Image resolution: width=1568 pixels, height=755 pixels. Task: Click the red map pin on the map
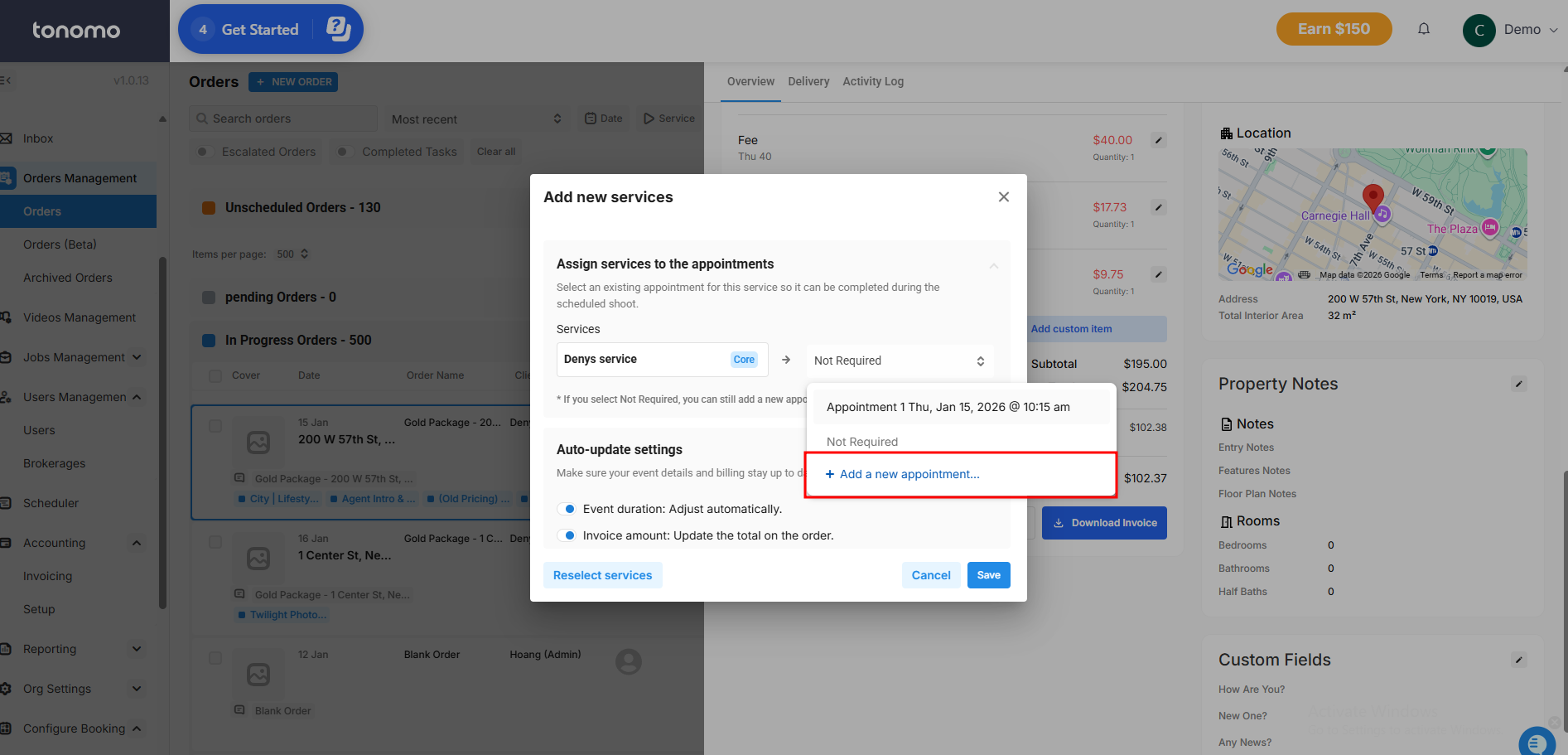coord(1373,197)
